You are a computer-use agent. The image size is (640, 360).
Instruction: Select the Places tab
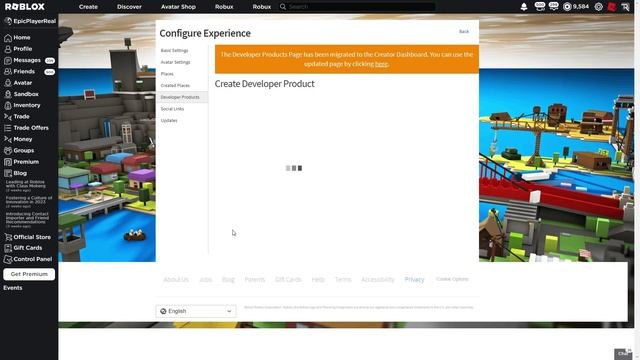[167, 74]
